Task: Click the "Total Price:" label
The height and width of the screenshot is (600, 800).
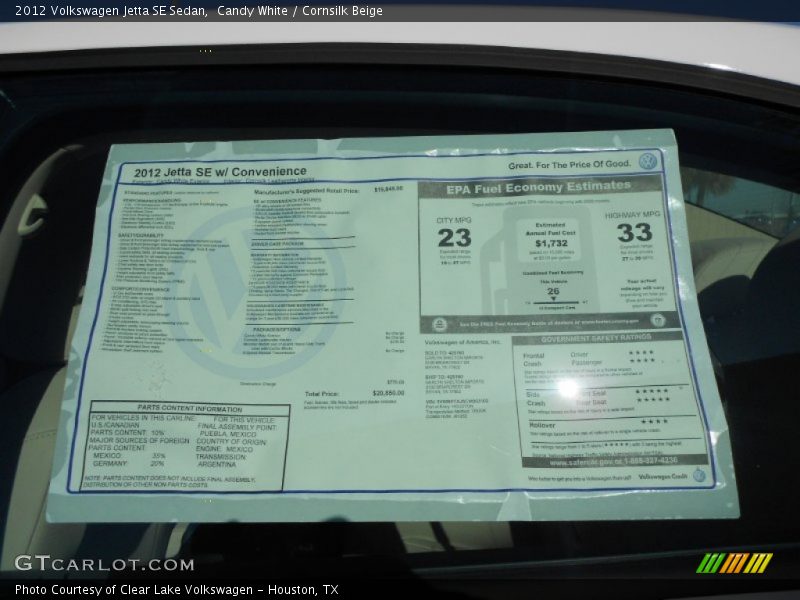Action: coord(321,394)
